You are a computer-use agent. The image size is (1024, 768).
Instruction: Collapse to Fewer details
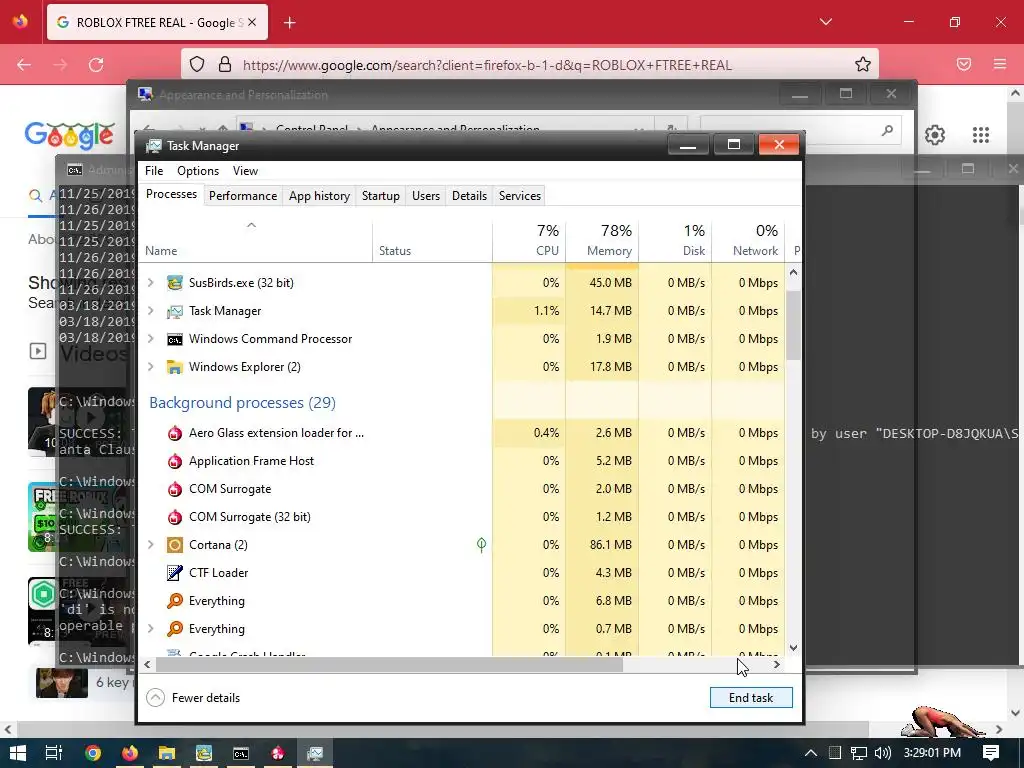pyautogui.click(x=193, y=697)
